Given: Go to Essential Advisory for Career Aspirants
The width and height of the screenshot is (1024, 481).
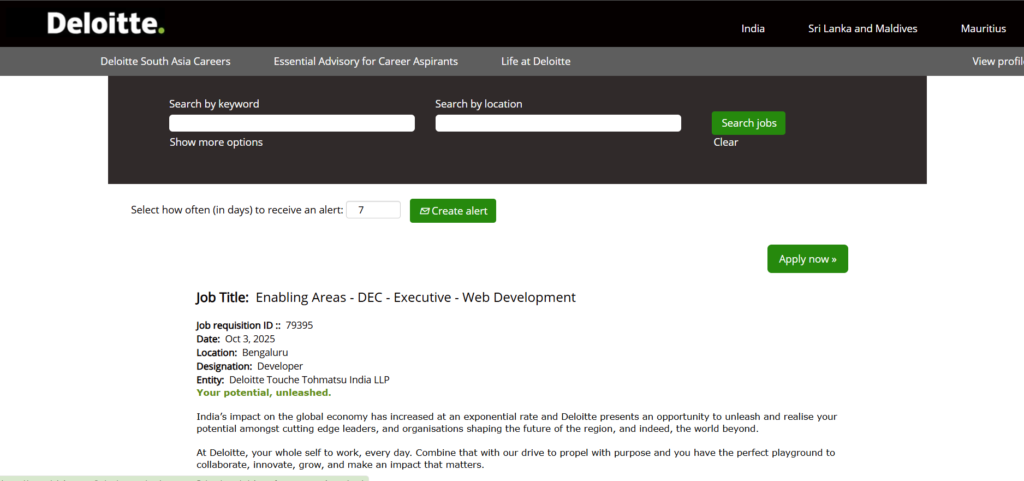Looking at the screenshot, I should [365, 61].
